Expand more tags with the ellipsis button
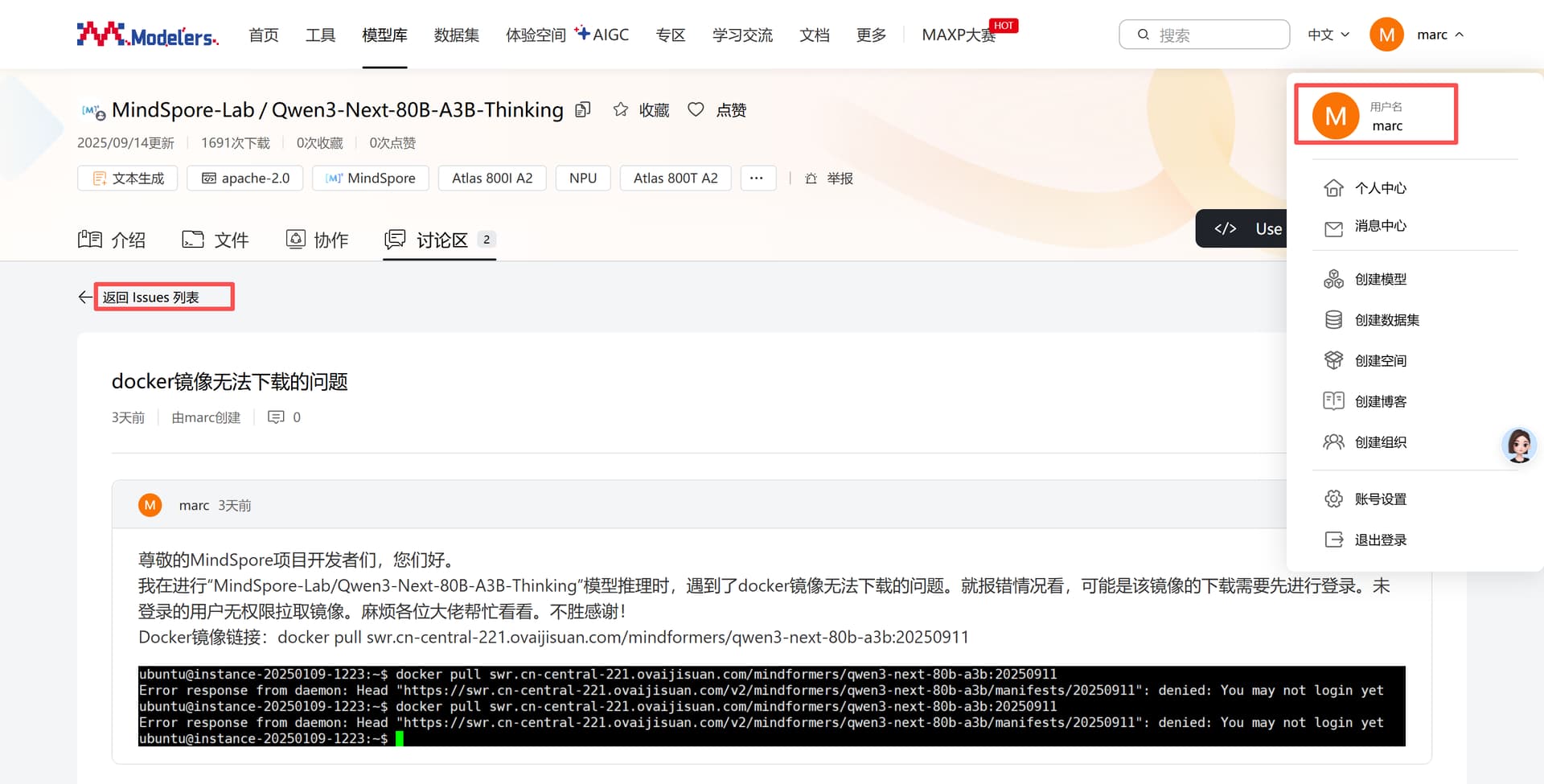 click(756, 179)
